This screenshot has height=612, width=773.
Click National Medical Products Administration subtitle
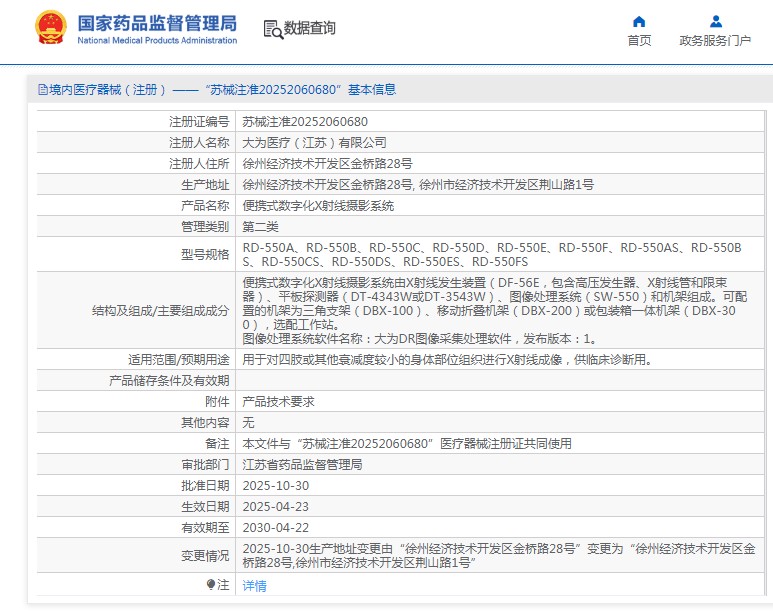[157, 40]
